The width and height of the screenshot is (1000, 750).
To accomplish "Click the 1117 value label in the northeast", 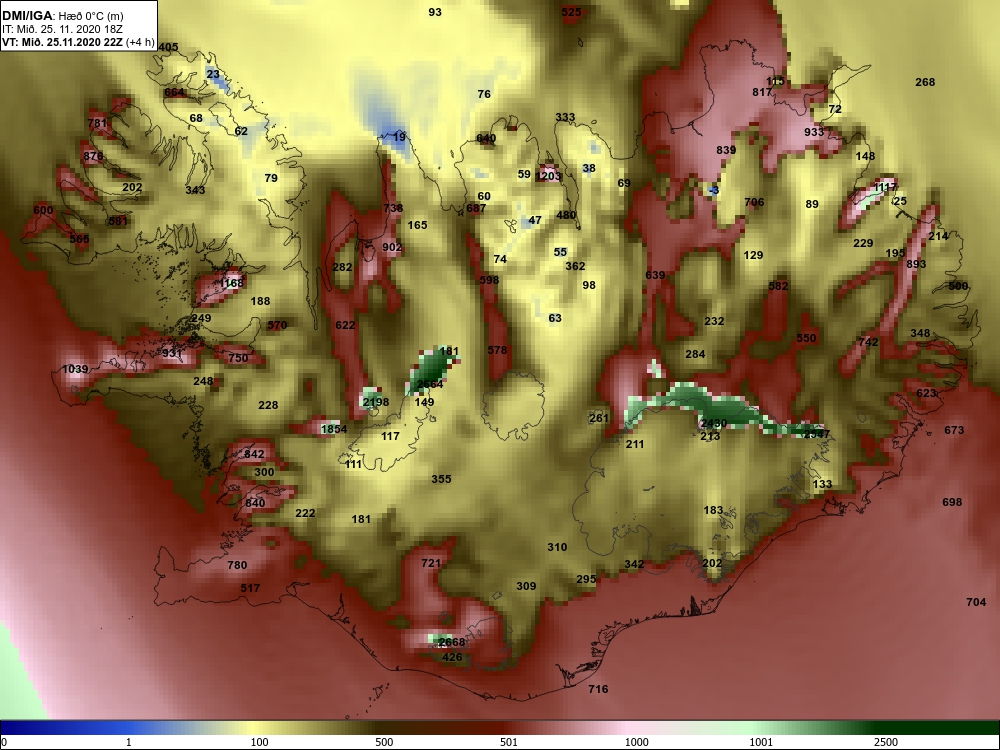I will [885, 187].
